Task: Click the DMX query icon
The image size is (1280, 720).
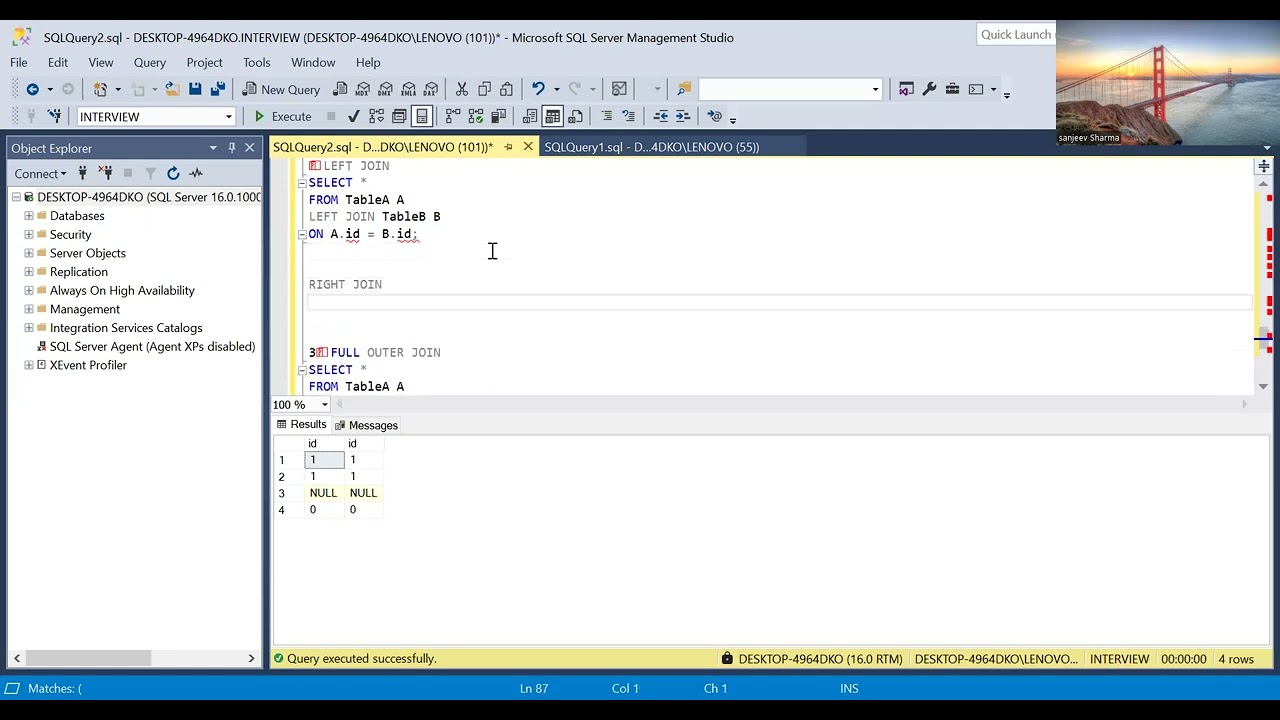Action: pyautogui.click(x=385, y=89)
